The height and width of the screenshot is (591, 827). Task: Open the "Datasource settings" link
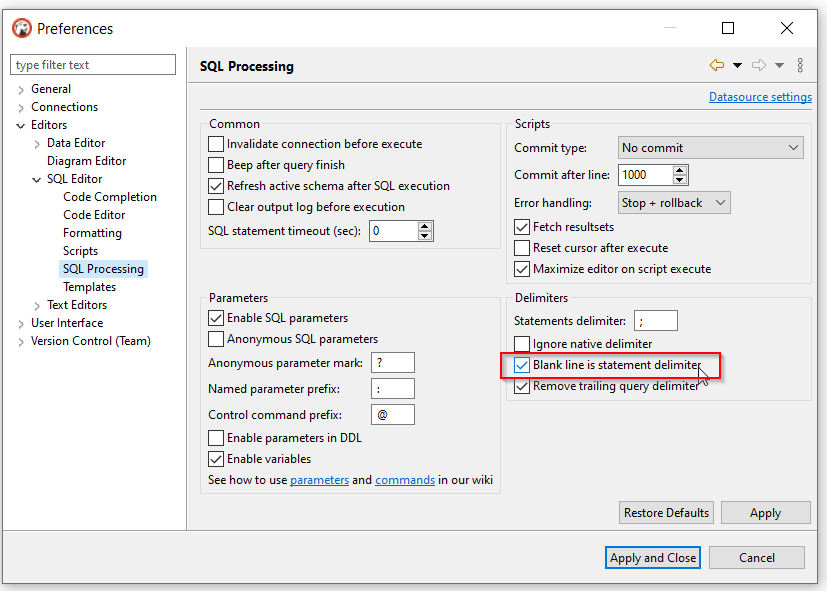point(763,96)
